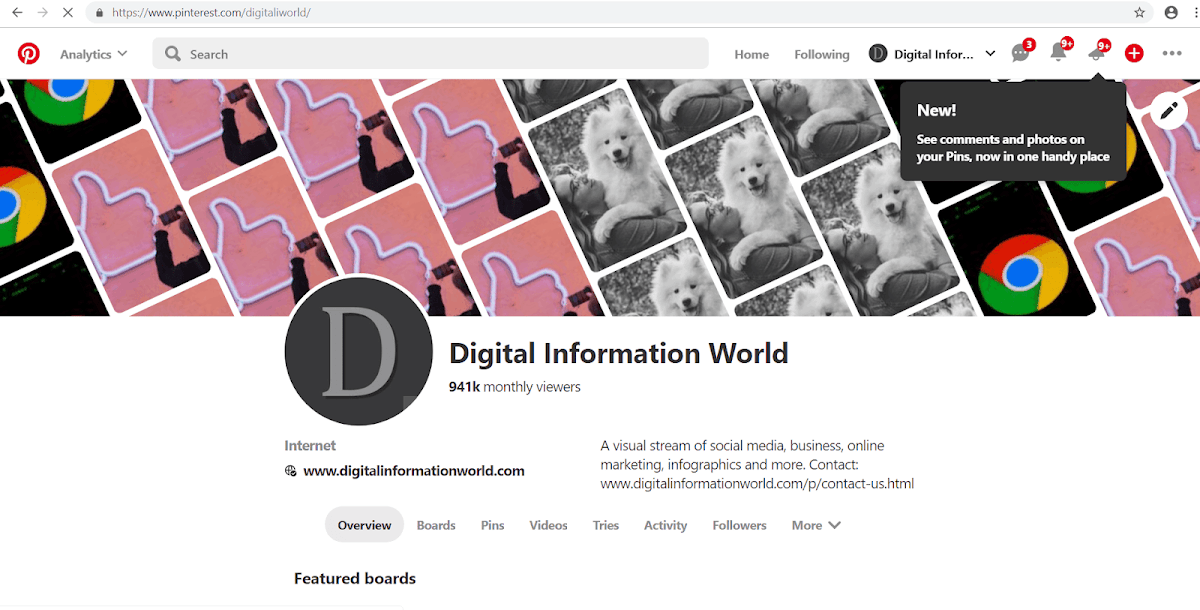
Task: Open the Digital Infor... profile button
Action: [921, 54]
